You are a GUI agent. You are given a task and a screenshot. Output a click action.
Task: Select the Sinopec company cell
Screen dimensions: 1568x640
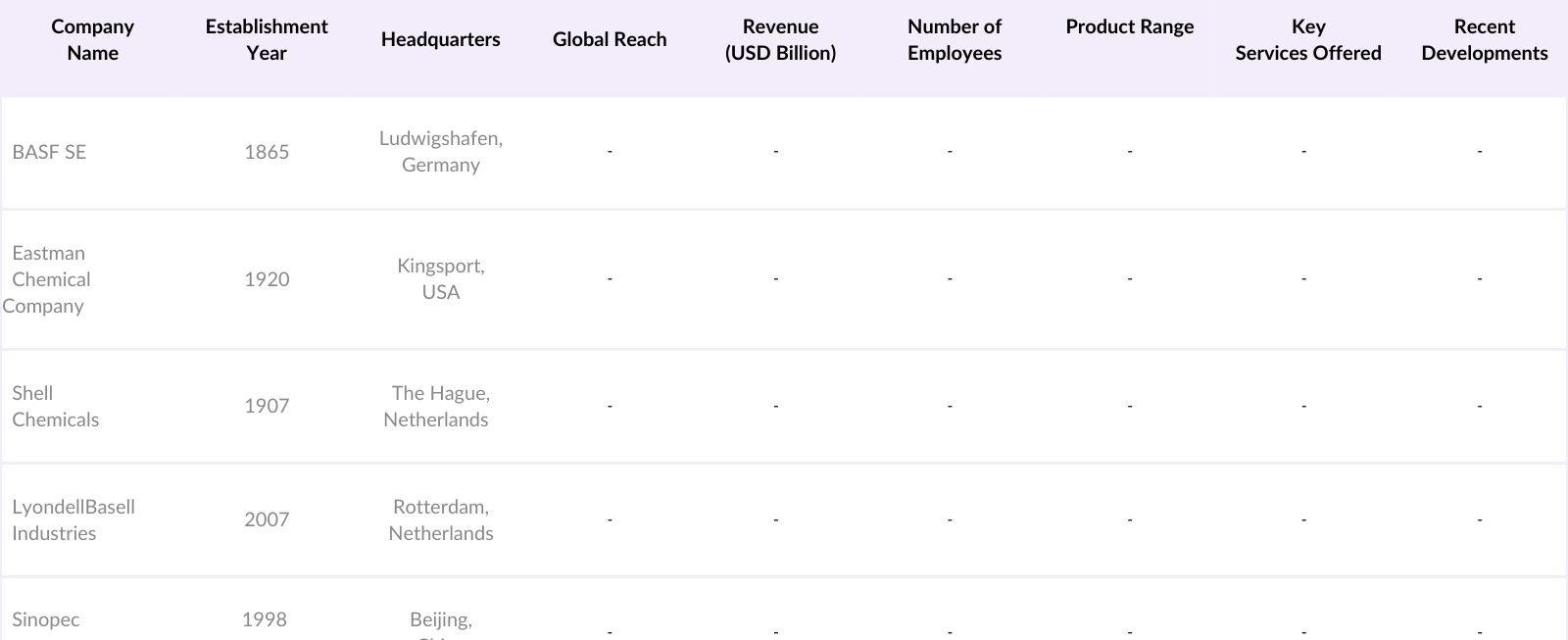46,619
